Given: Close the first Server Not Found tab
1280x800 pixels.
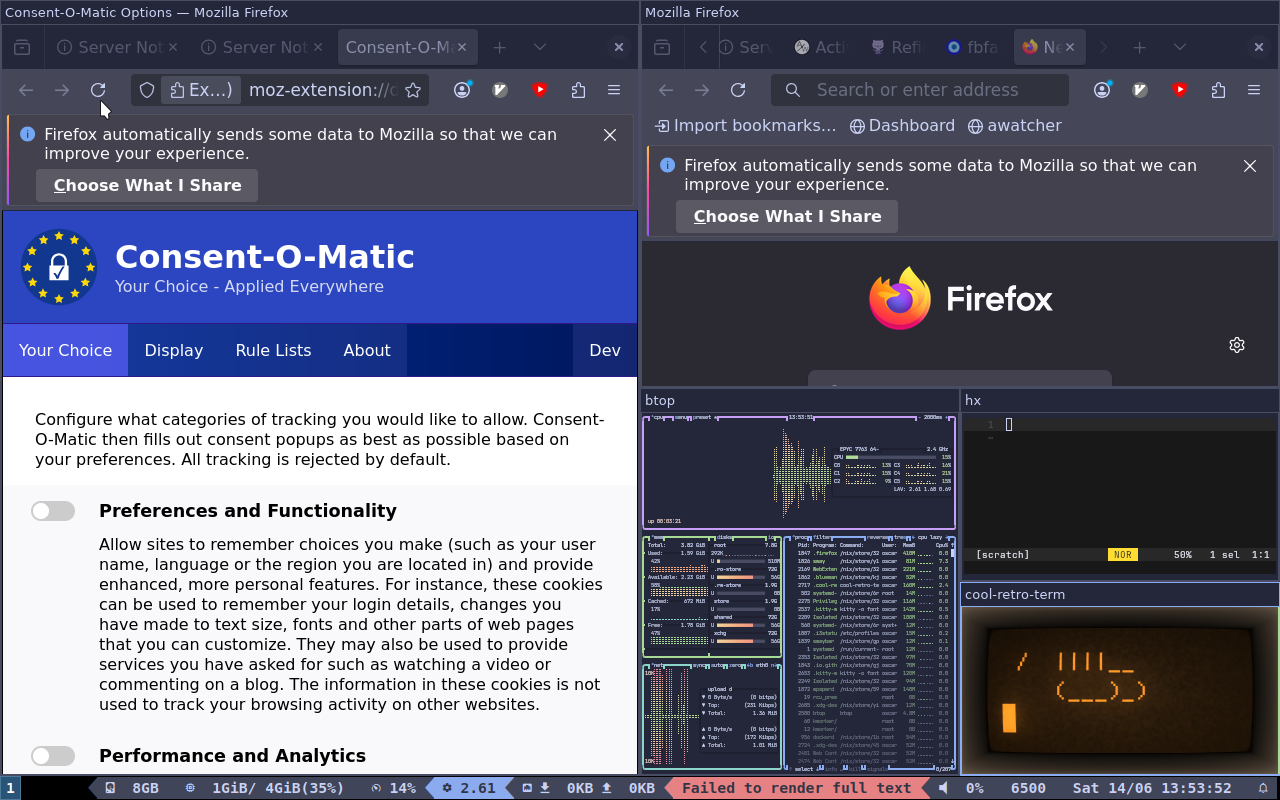Looking at the screenshot, I should pyautogui.click(x=173, y=47).
